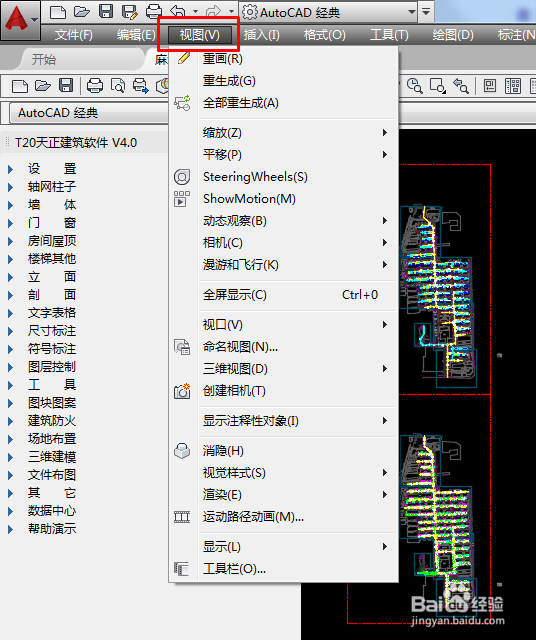The height and width of the screenshot is (640, 536).
Task: Expand the 门窗 tree category
Action: (x=11, y=223)
